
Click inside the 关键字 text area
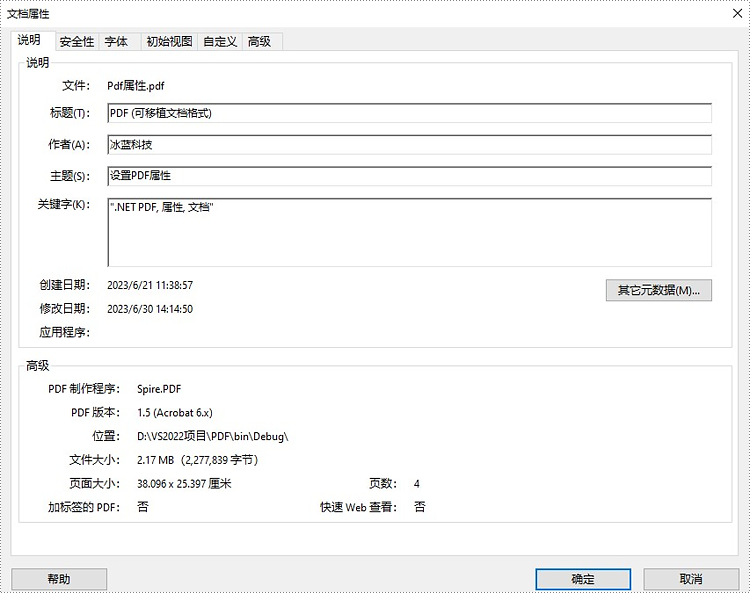(409, 232)
